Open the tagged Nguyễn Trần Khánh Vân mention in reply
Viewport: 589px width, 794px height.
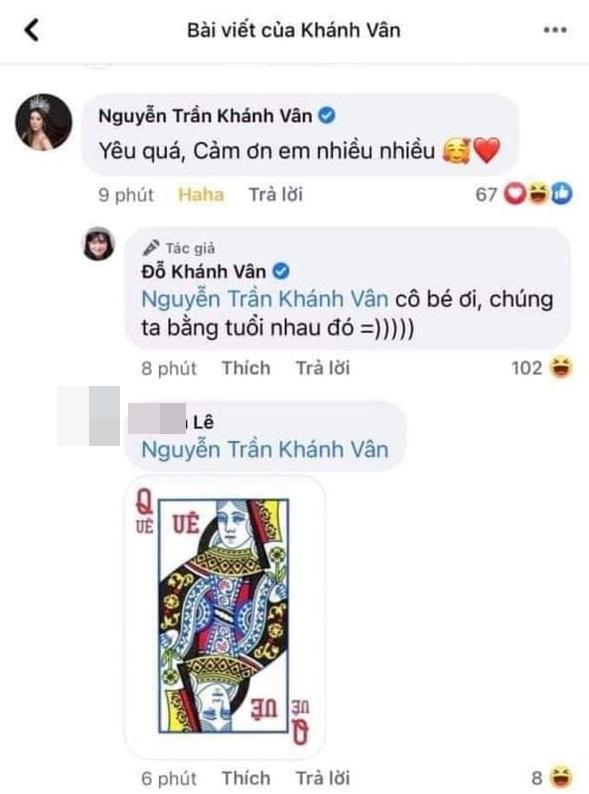coord(265,299)
